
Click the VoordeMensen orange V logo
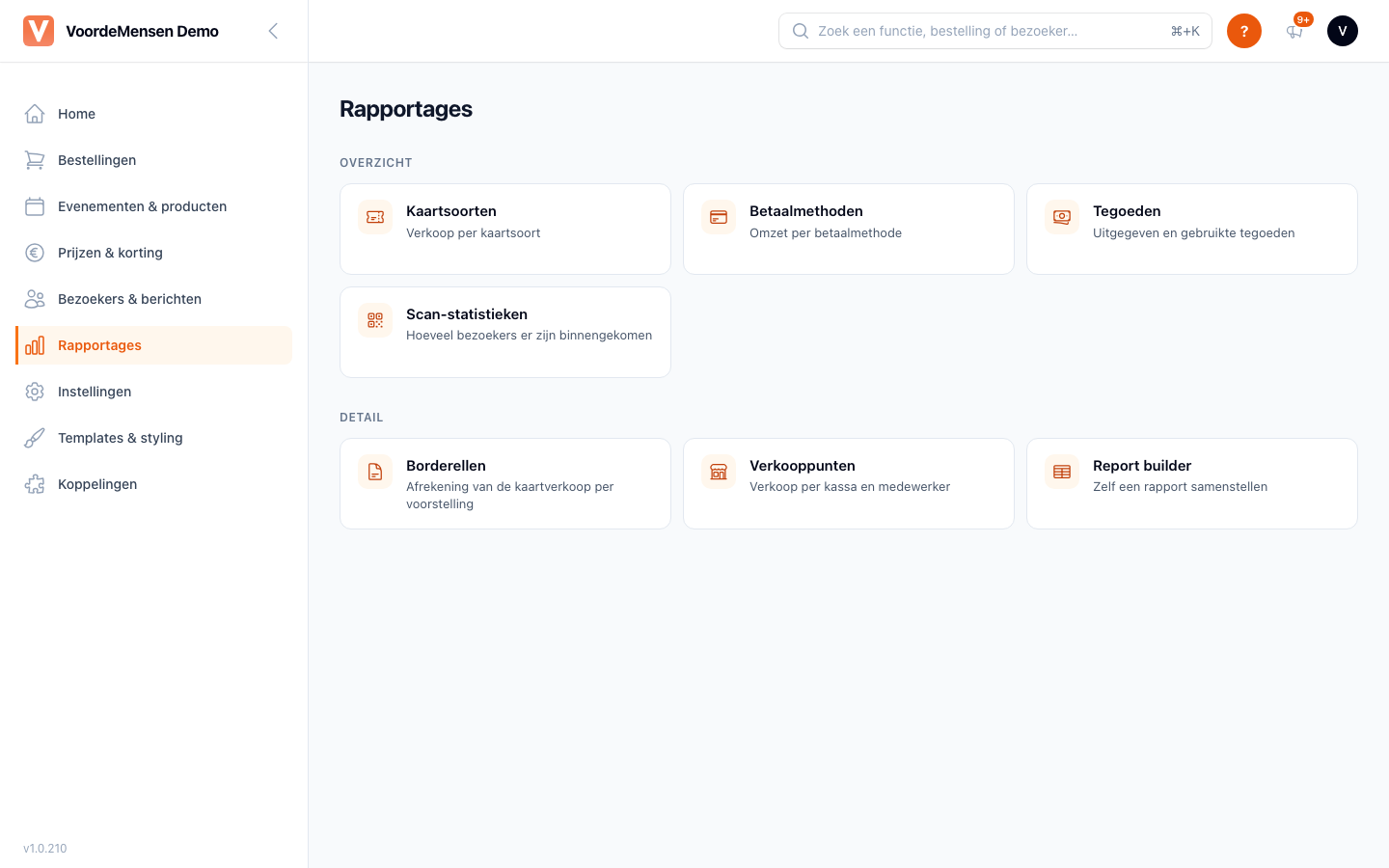[39, 31]
